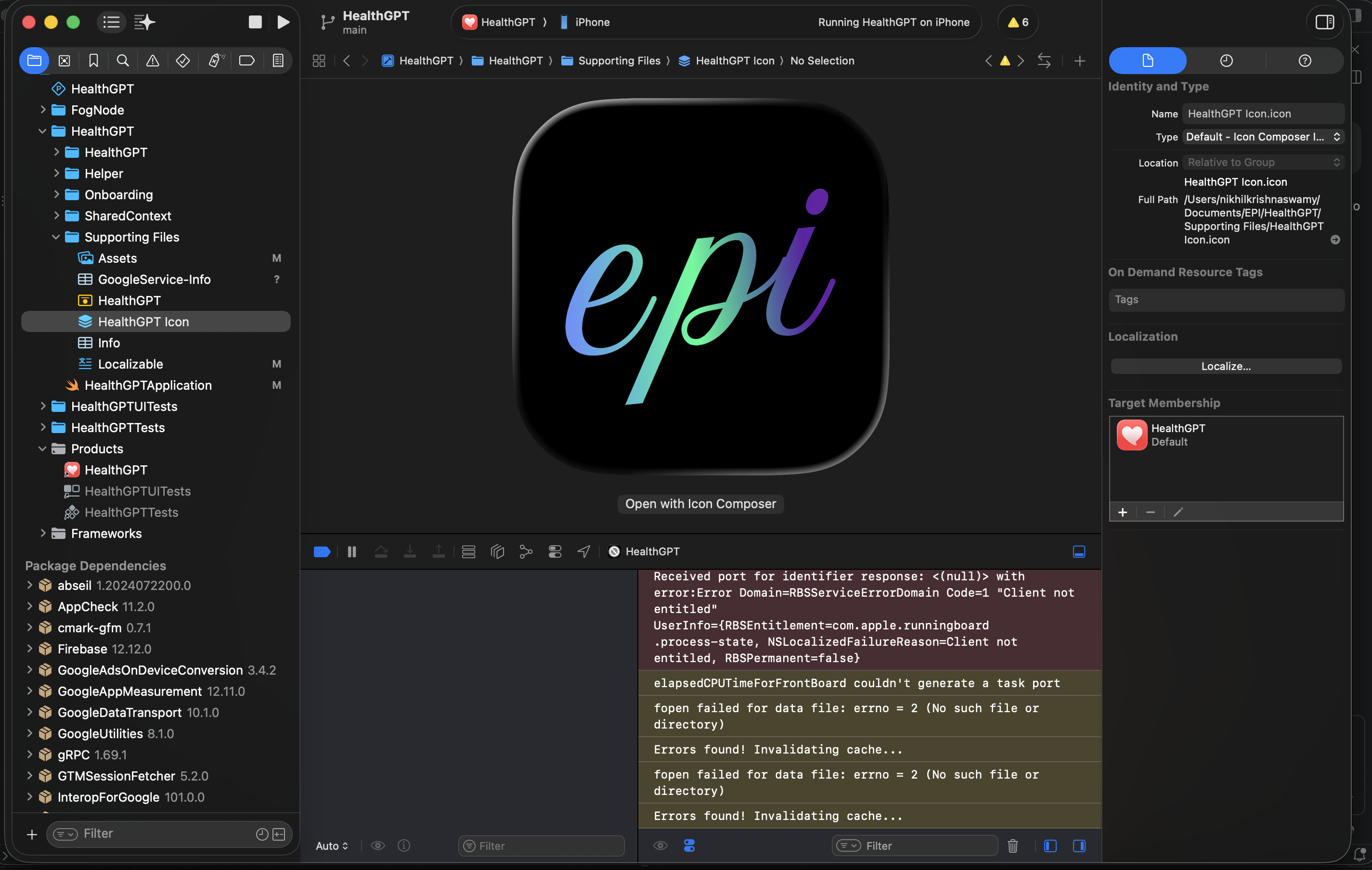Toggle the breakpoints activation button
Image resolution: width=1372 pixels, height=870 pixels.
pyautogui.click(x=322, y=551)
